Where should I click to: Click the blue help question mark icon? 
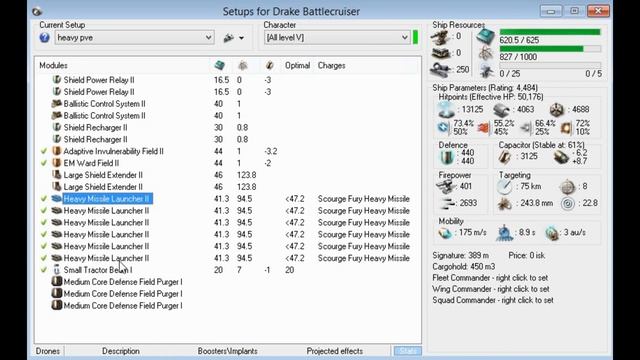tap(44, 38)
